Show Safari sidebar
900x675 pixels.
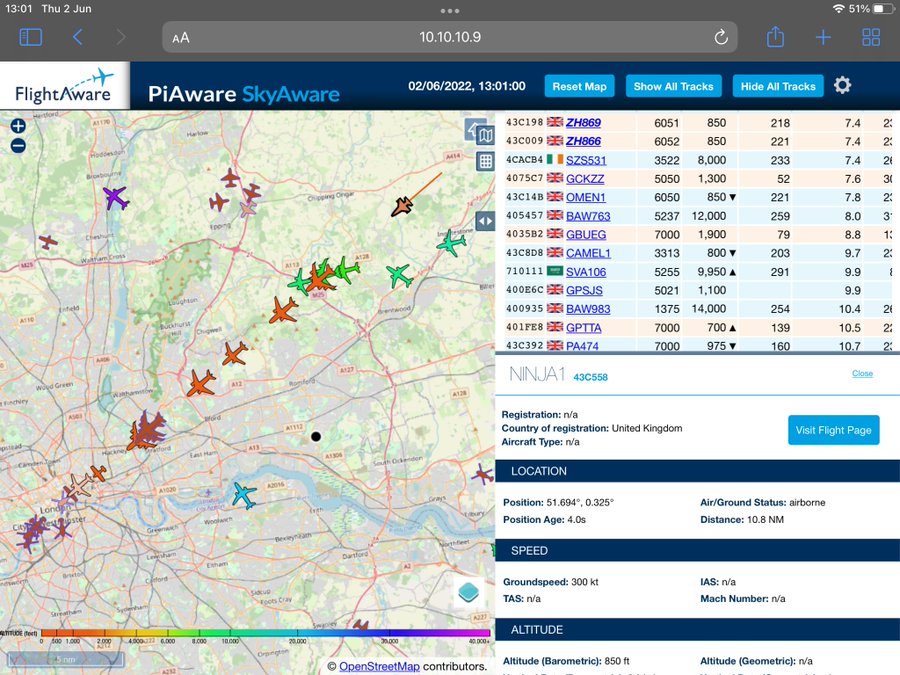click(30, 37)
